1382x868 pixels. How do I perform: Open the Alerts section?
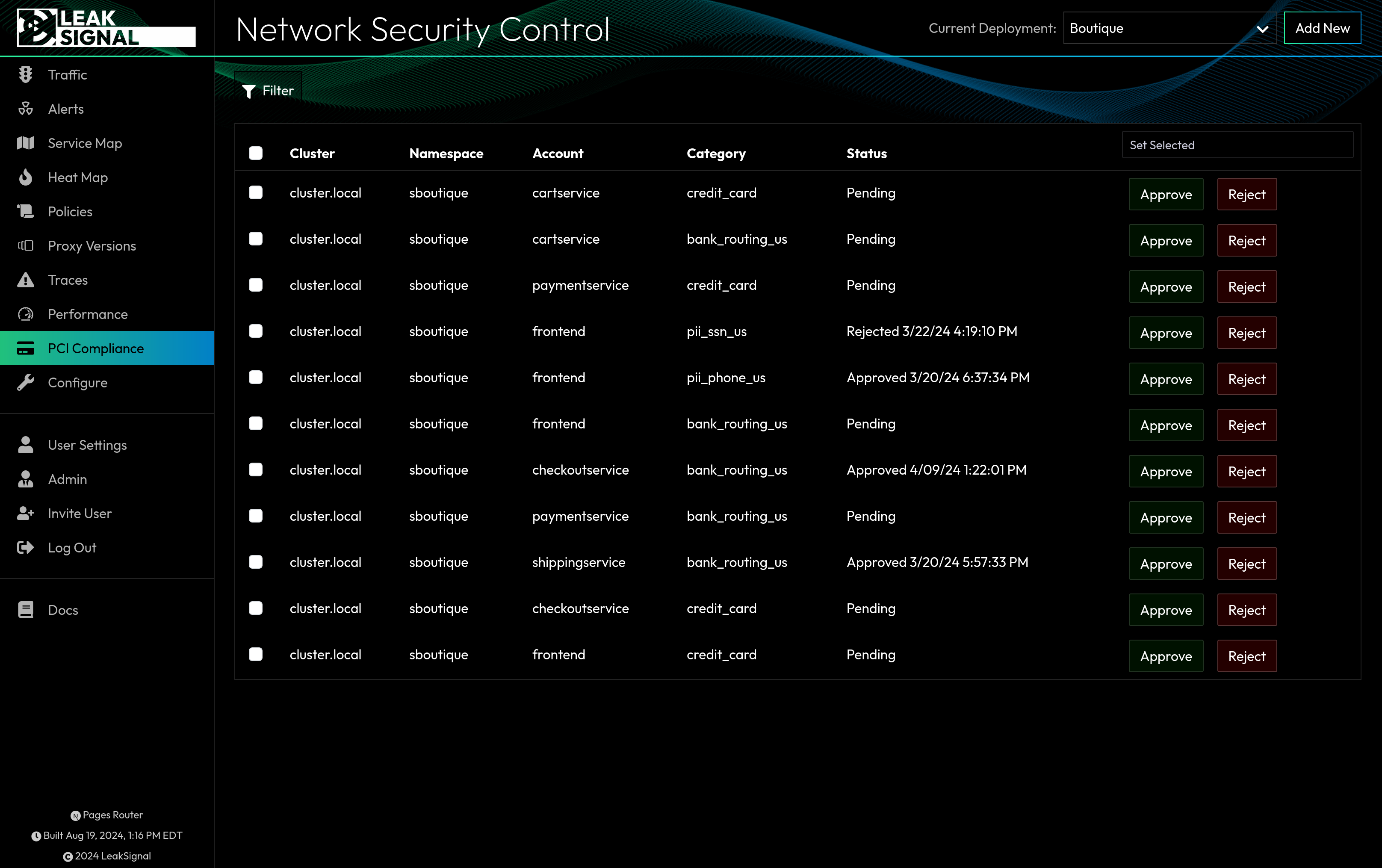pyautogui.click(x=66, y=108)
